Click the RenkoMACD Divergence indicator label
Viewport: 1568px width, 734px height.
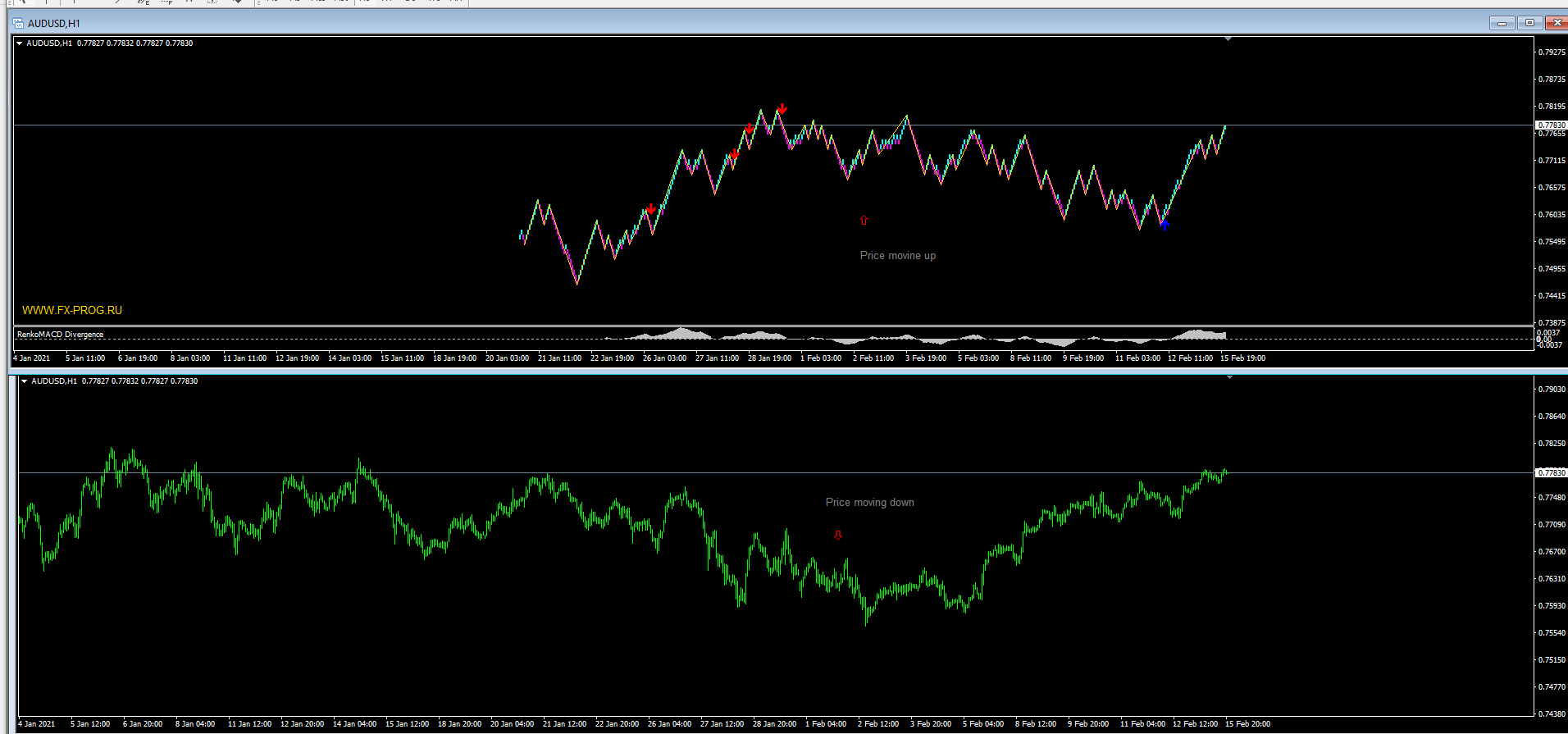pos(61,335)
